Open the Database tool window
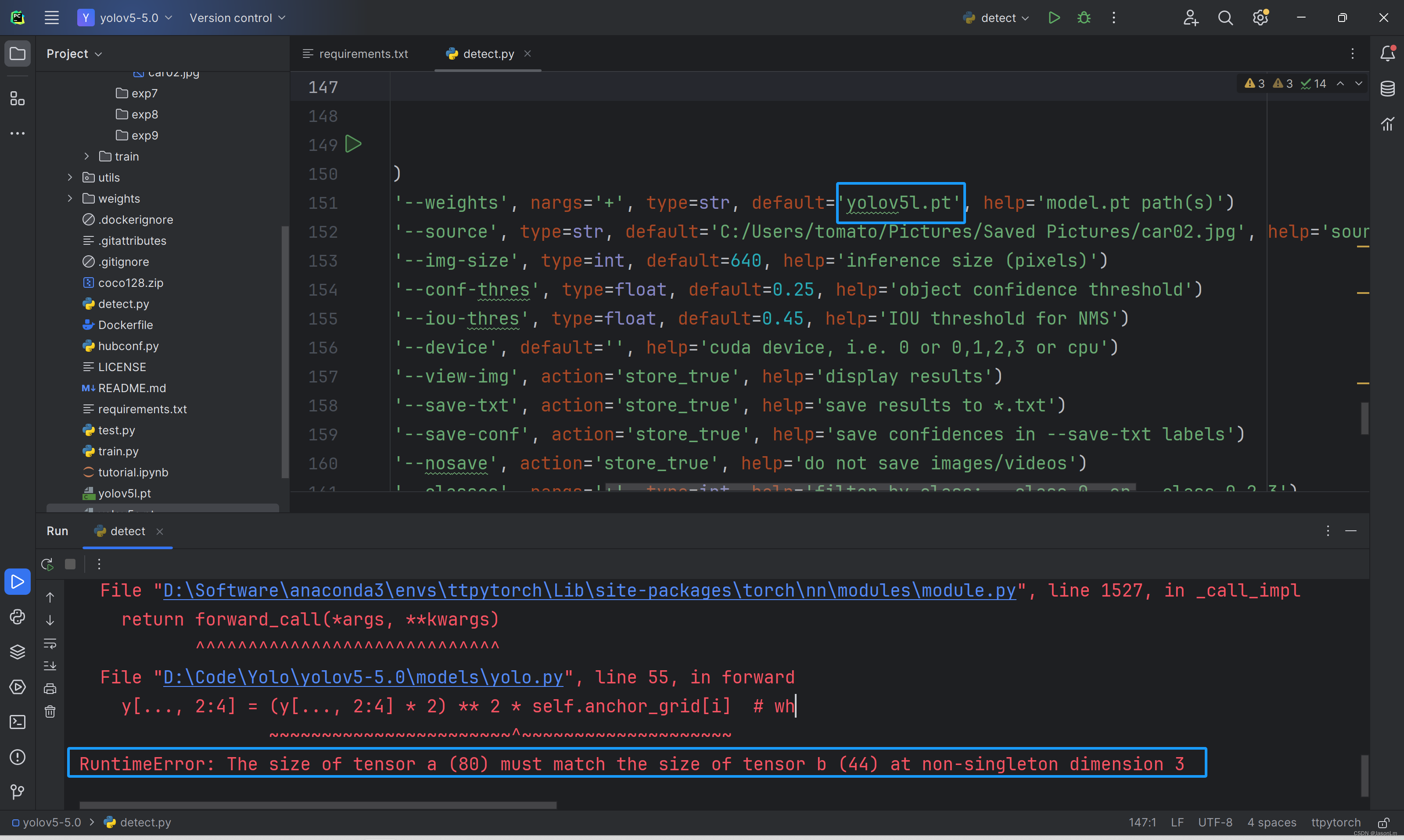The width and height of the screenshot is (1404, 840). 1387,88
